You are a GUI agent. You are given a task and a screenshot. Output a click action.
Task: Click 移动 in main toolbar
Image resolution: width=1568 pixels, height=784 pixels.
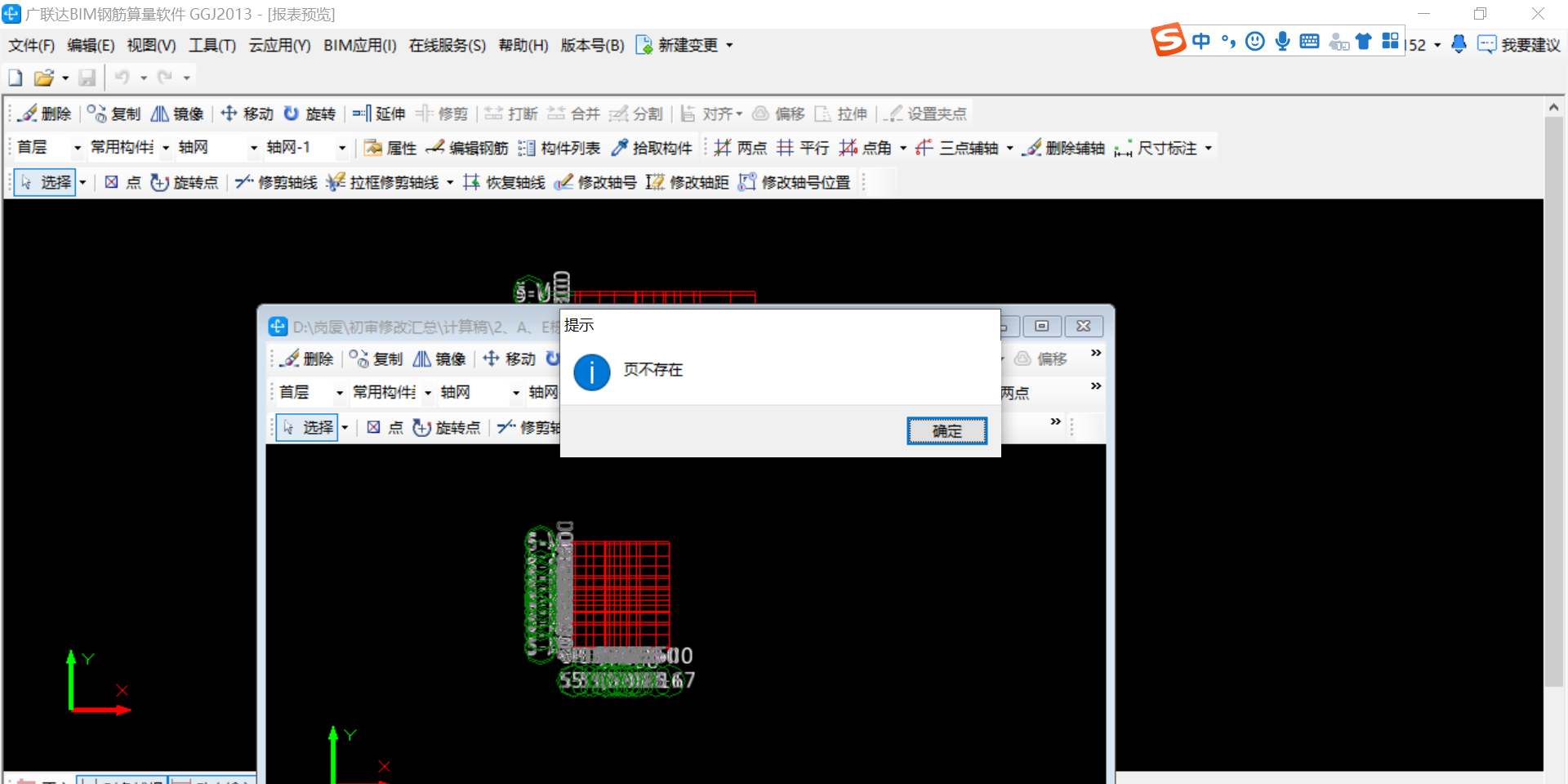[x=247, y=114]
